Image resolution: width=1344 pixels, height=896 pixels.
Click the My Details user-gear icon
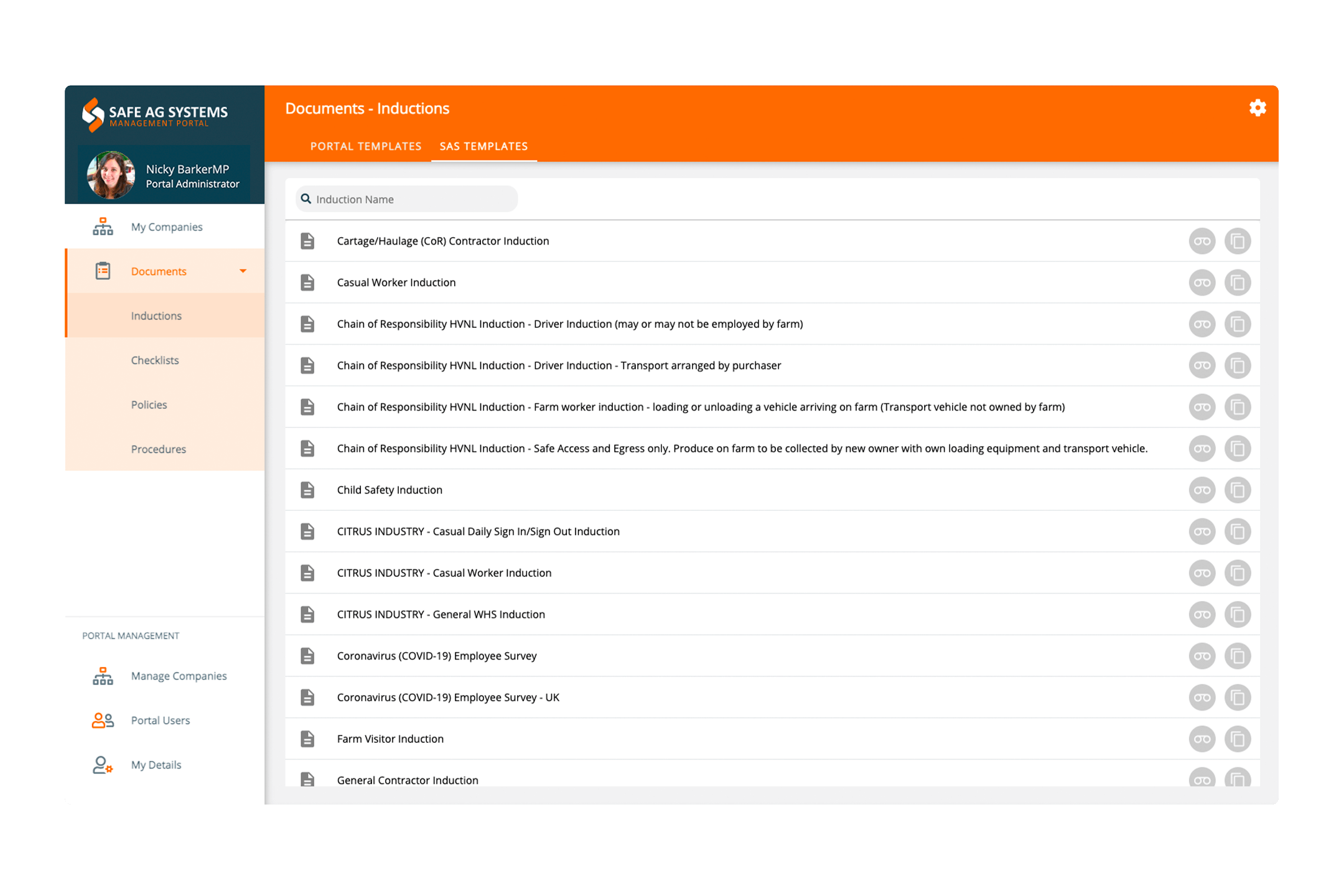pyautogui.click(x=103, y=765)
